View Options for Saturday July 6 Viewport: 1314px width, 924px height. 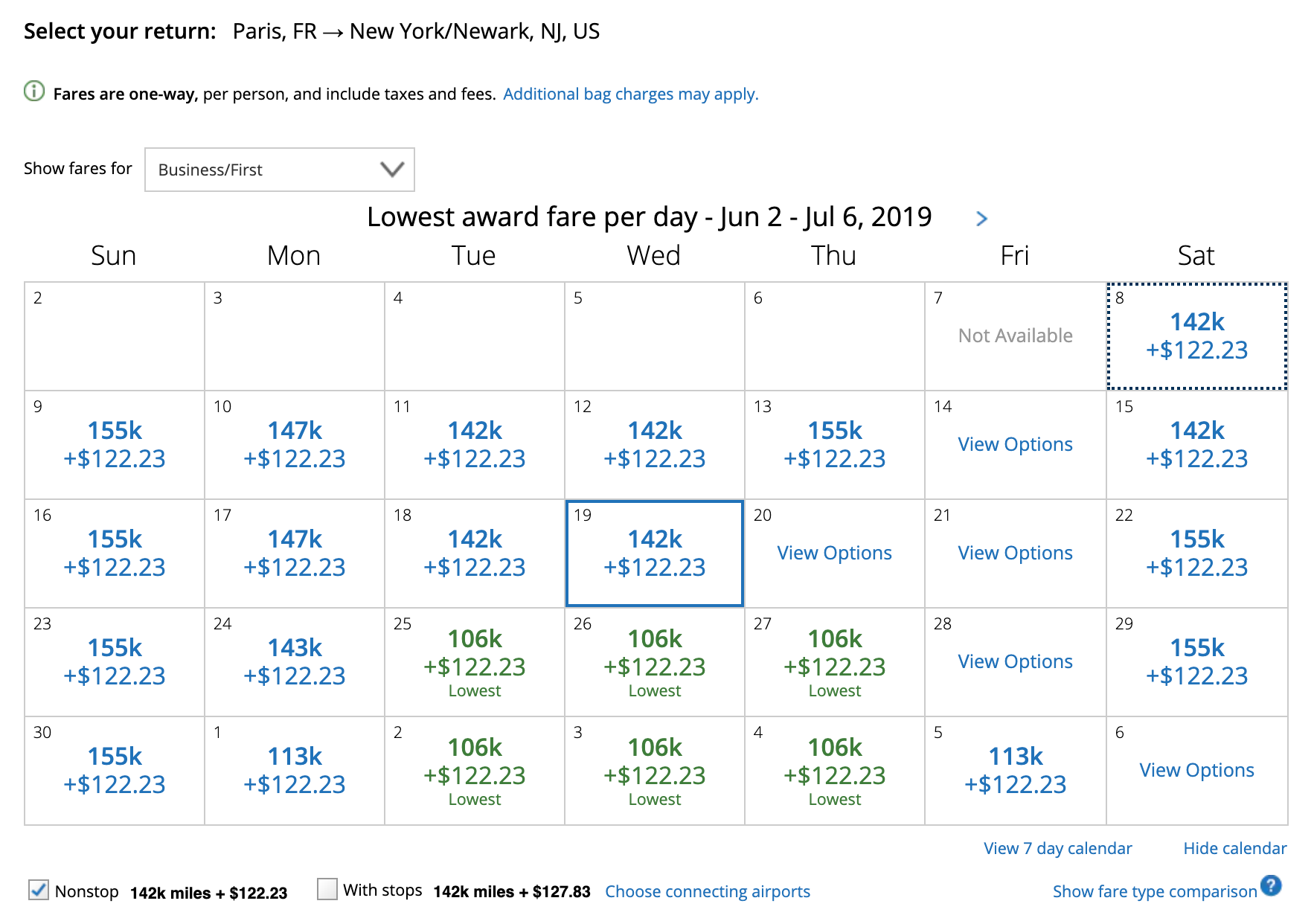[1196, 770]
